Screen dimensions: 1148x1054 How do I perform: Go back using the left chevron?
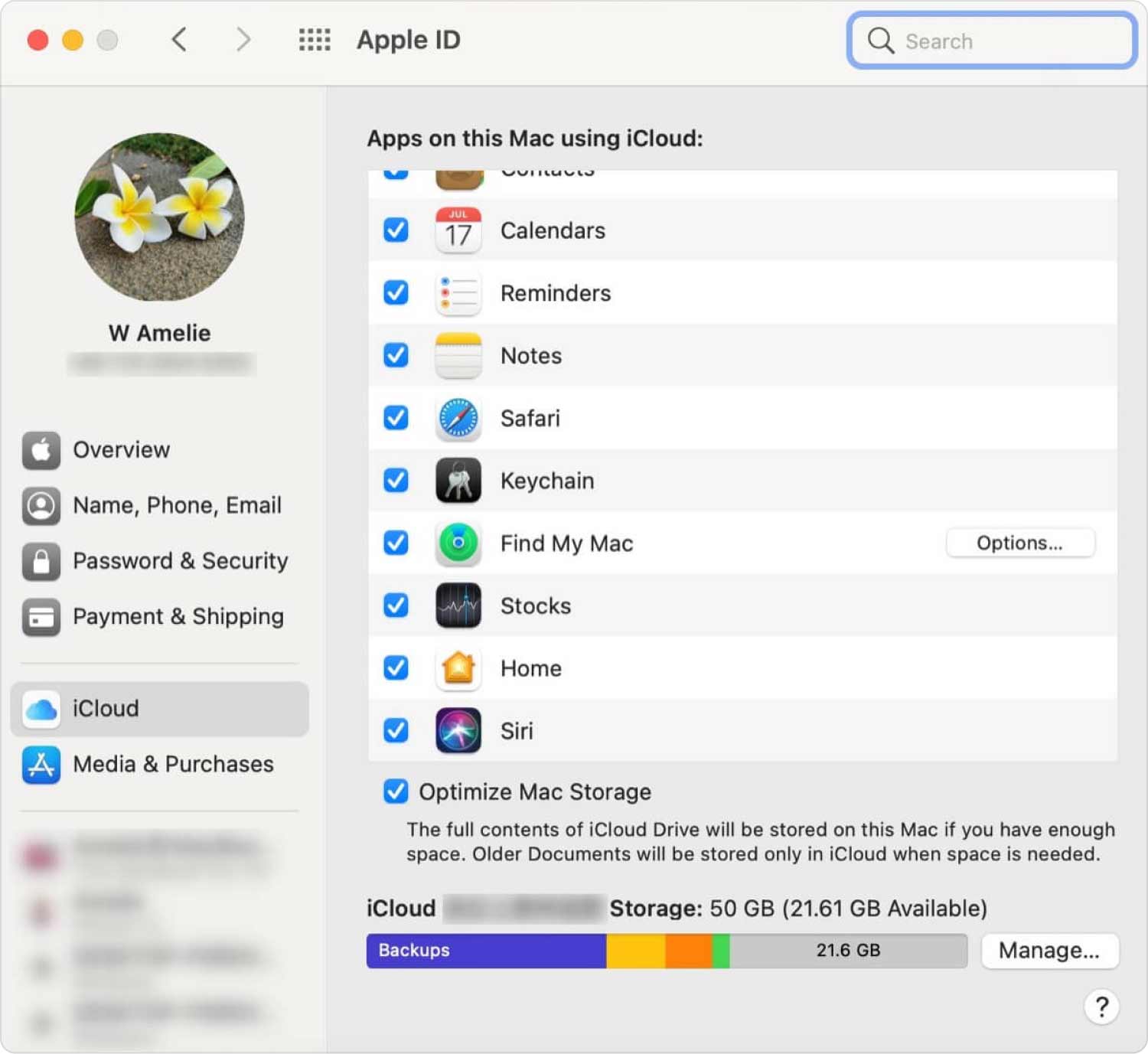click(x=179, y=40)
